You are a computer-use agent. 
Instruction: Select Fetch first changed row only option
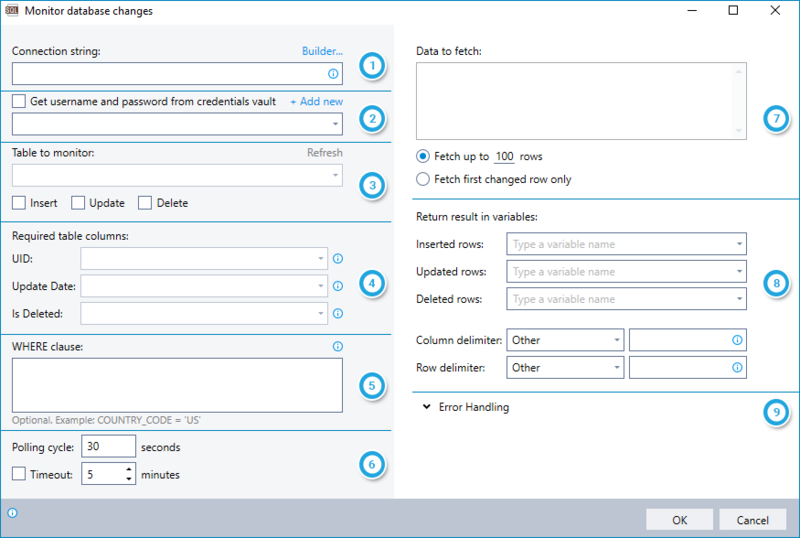pos(423,180)
